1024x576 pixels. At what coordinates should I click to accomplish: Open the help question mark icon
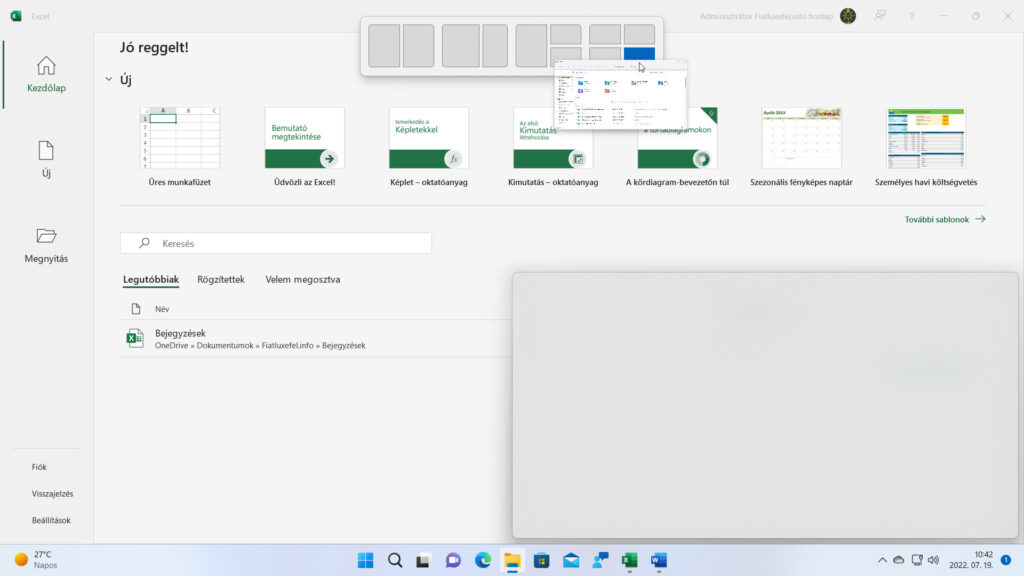[912, 16]
